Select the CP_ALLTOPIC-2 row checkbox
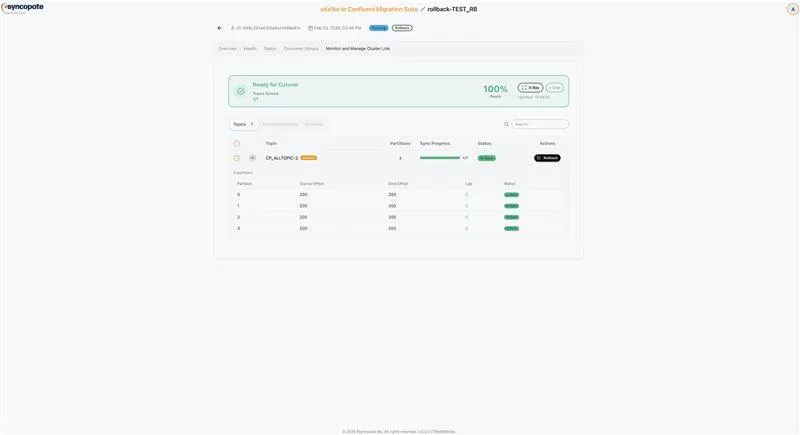This screenshot has height=435, width=800. (237, 158)
